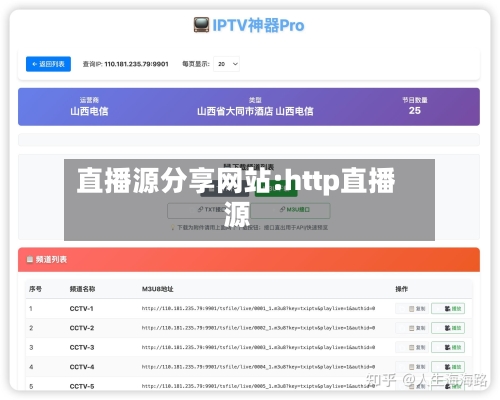Click the 节目数量 value 25

[415, 111]
